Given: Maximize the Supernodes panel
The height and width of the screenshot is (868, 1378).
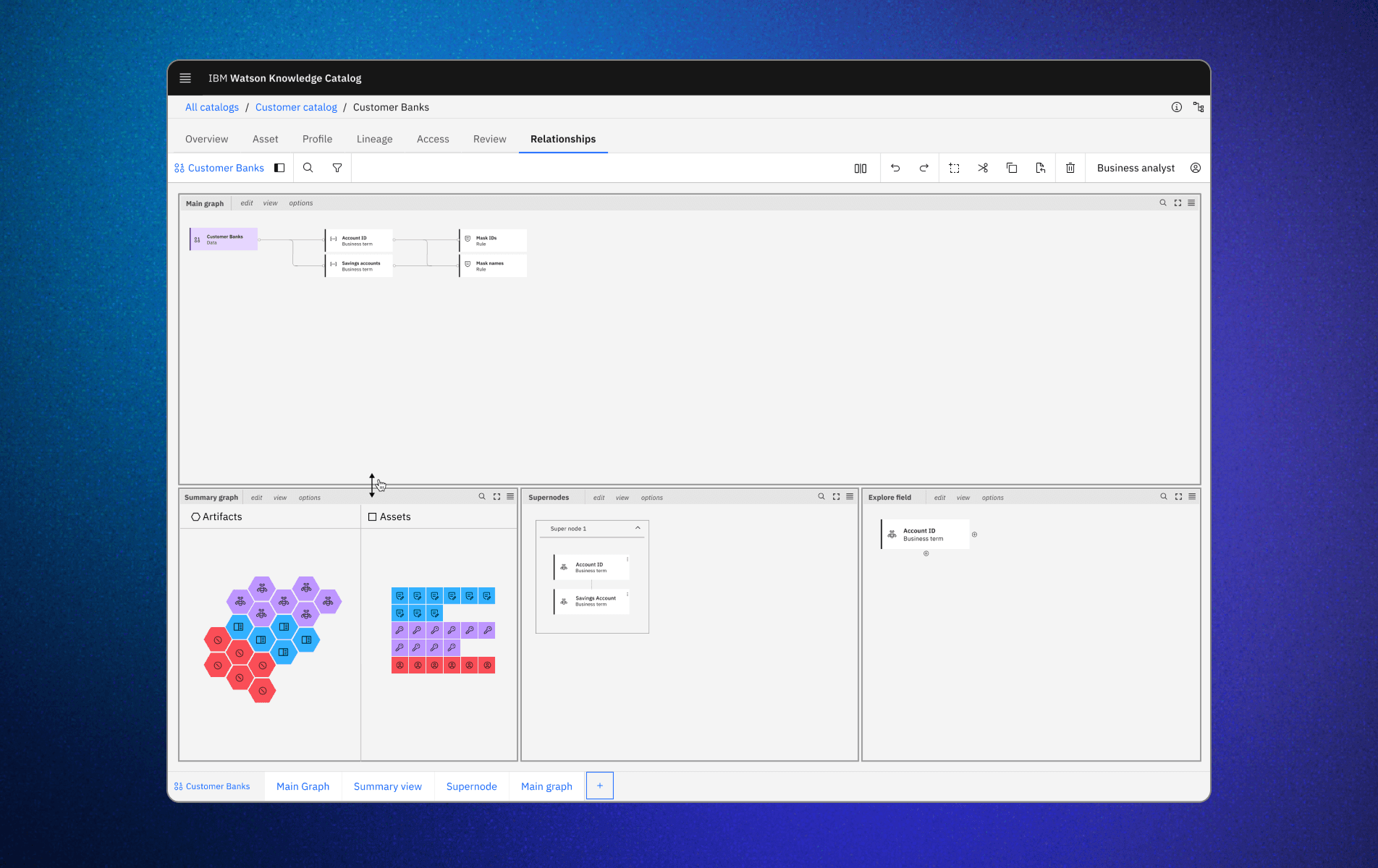Looking at the screenshot, I should click(836, 497).
